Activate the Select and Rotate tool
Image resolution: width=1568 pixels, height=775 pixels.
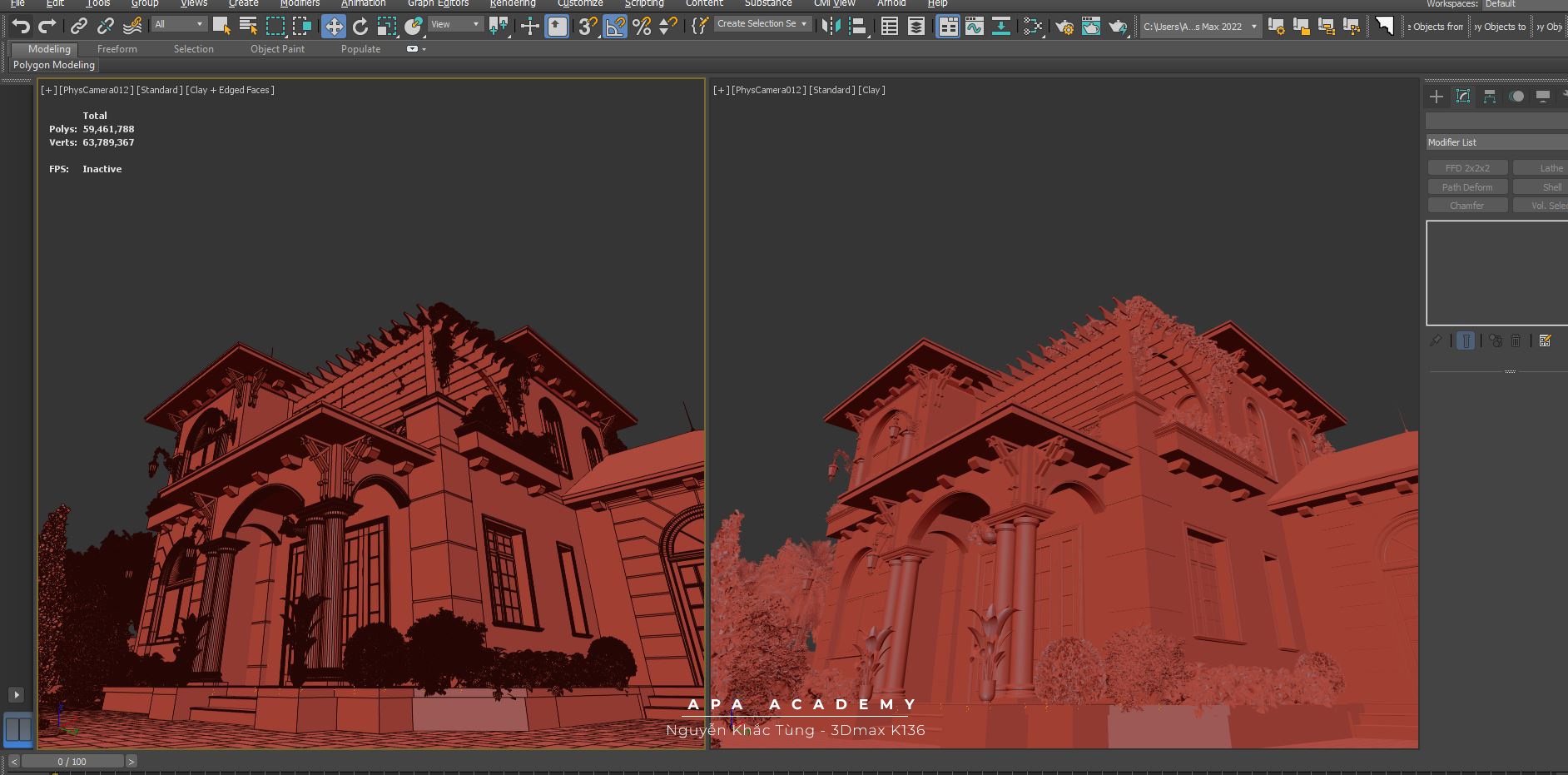360,26
